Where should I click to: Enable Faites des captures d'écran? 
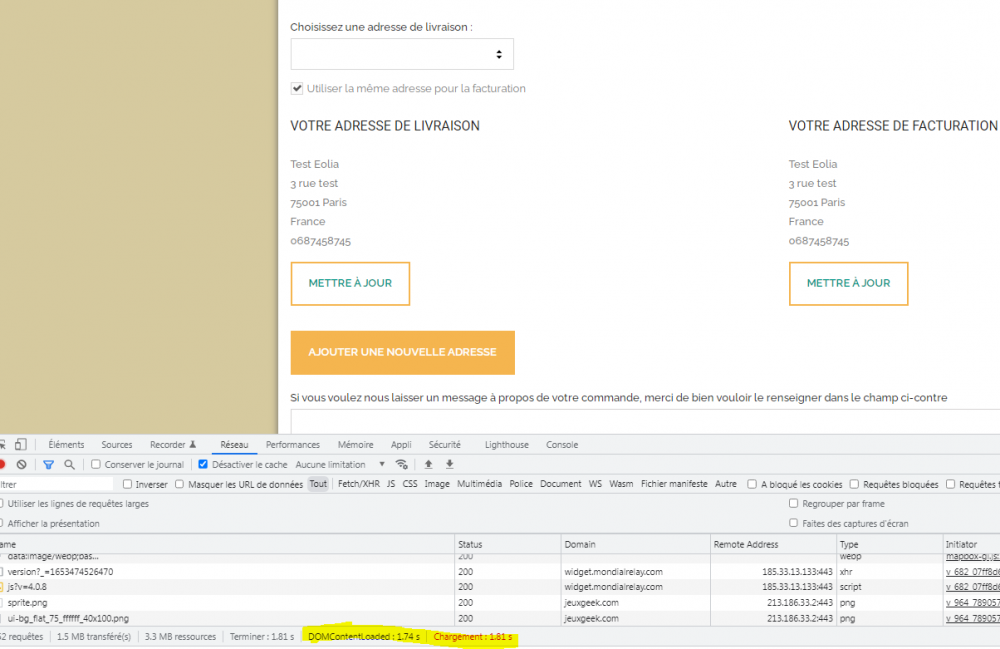[x=793, y=523]
